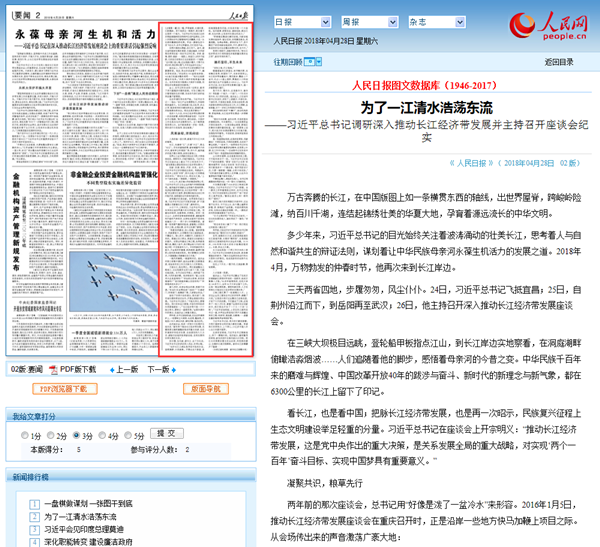Viewport: 600px width, 547px height.
Task: Click rank number 2 icon in 新闻排行榜
Action: [34, 517]
